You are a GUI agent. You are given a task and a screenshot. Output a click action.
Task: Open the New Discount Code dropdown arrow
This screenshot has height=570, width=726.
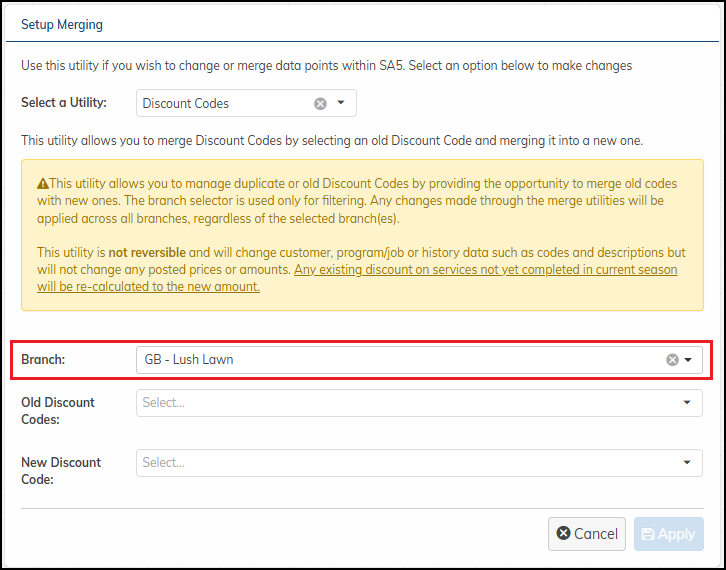click(x=687, y=463)
